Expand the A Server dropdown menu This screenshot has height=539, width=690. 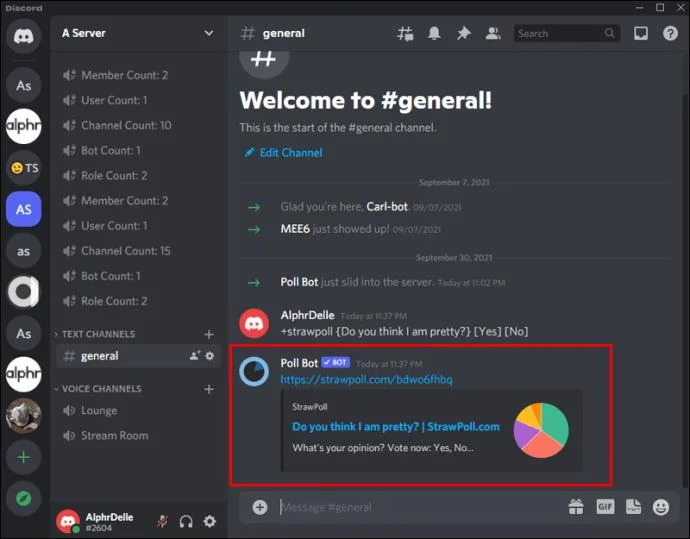pyautogui.click(x=209, y=33)
